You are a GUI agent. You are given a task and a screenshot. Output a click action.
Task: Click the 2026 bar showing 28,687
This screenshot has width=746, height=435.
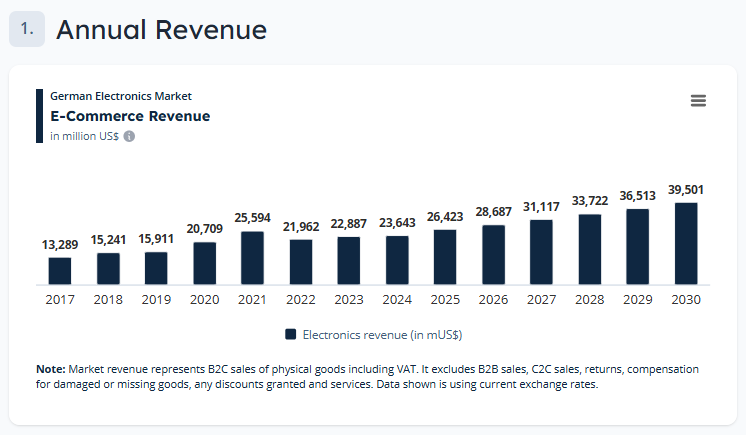point(493,255)
